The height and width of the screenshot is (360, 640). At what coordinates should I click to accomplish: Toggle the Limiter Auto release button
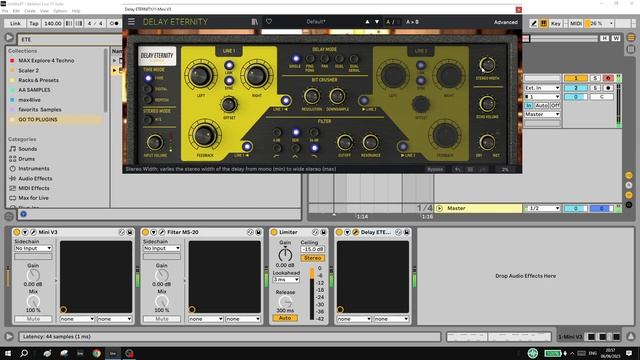click(x=285, y=318)
